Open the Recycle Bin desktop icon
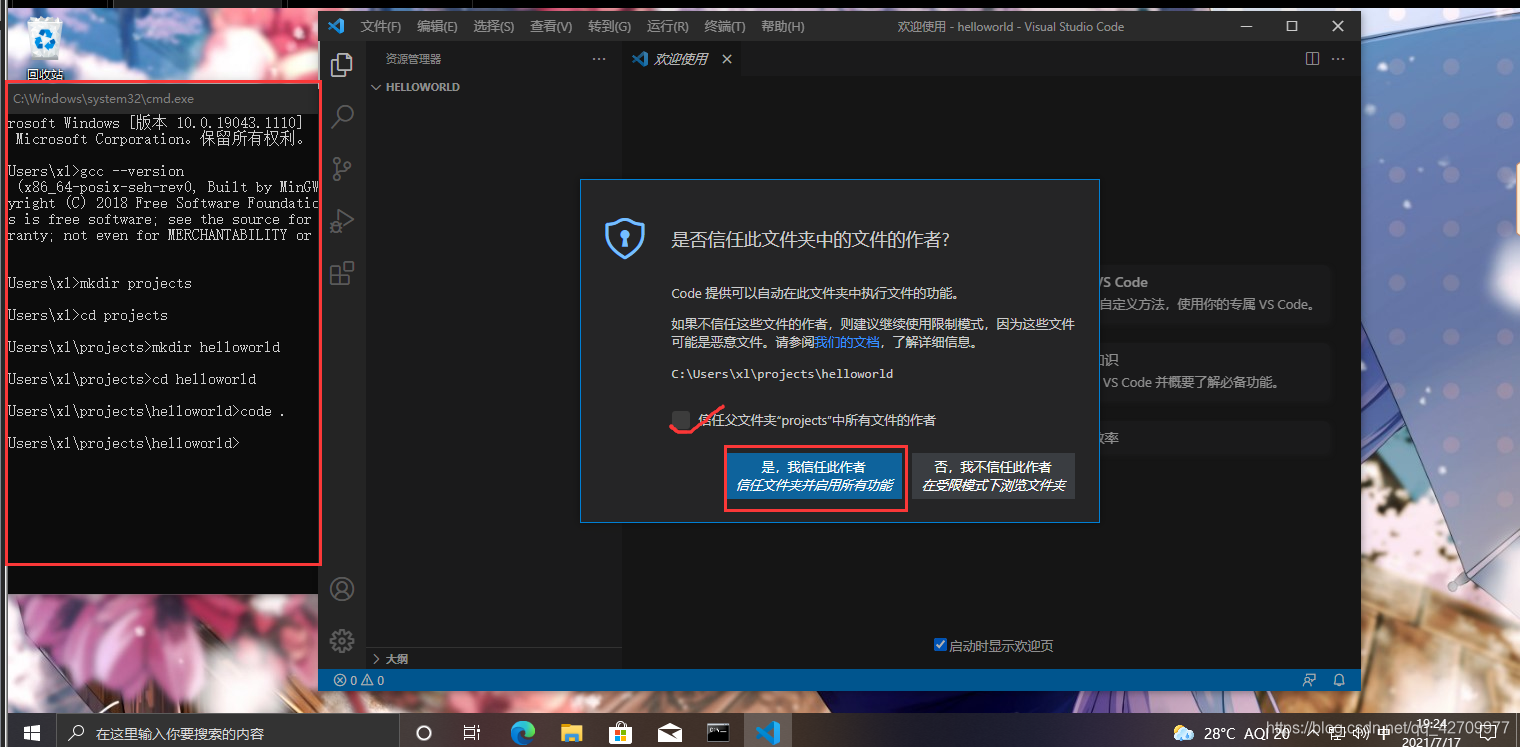The image size is (1520, 747). pyautogui.click(x=45, y=47)
